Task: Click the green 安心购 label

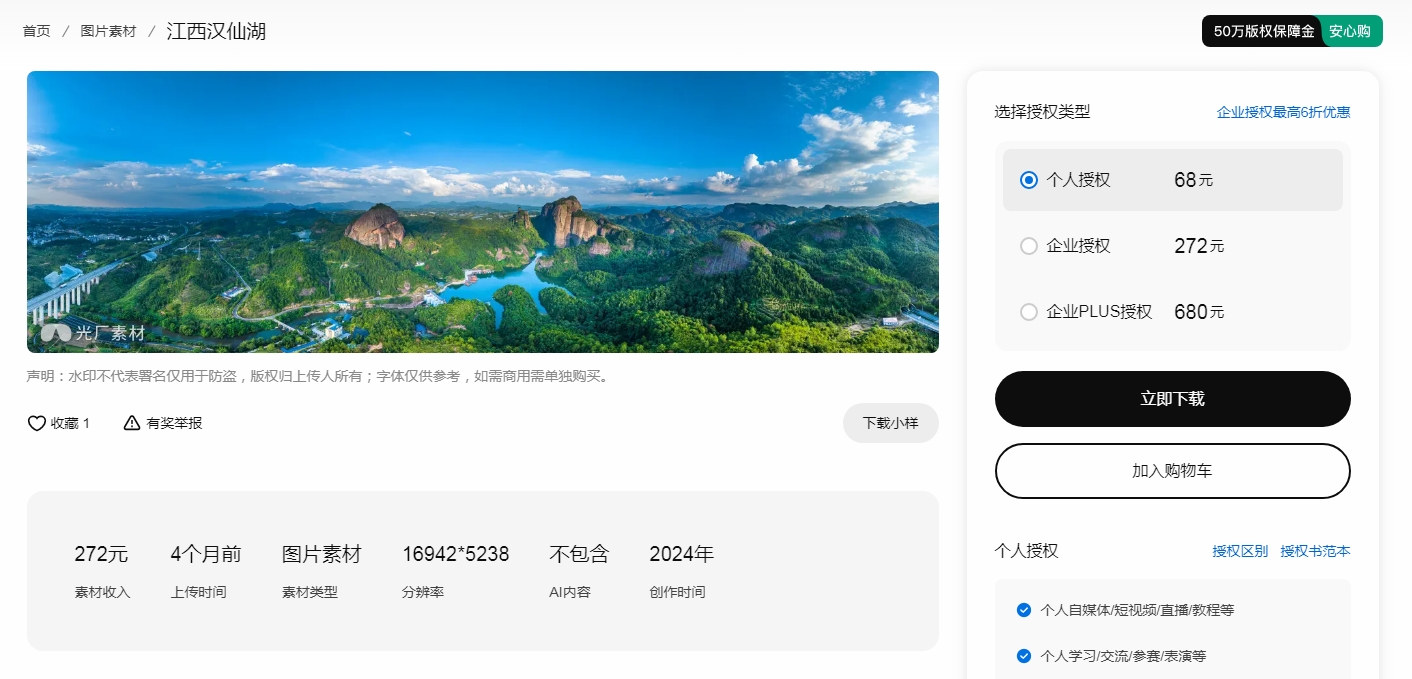Action: [1350, 31]
